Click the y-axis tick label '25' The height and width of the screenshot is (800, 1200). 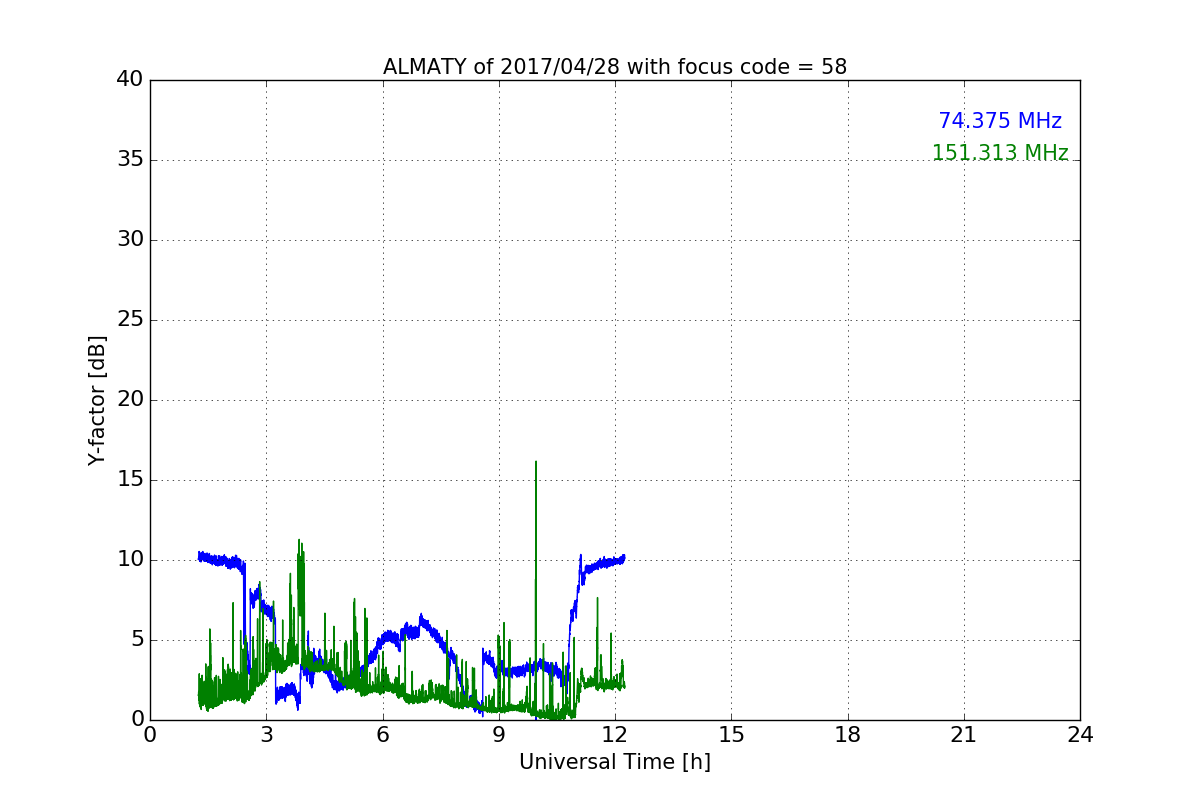[x=130, y=320]
